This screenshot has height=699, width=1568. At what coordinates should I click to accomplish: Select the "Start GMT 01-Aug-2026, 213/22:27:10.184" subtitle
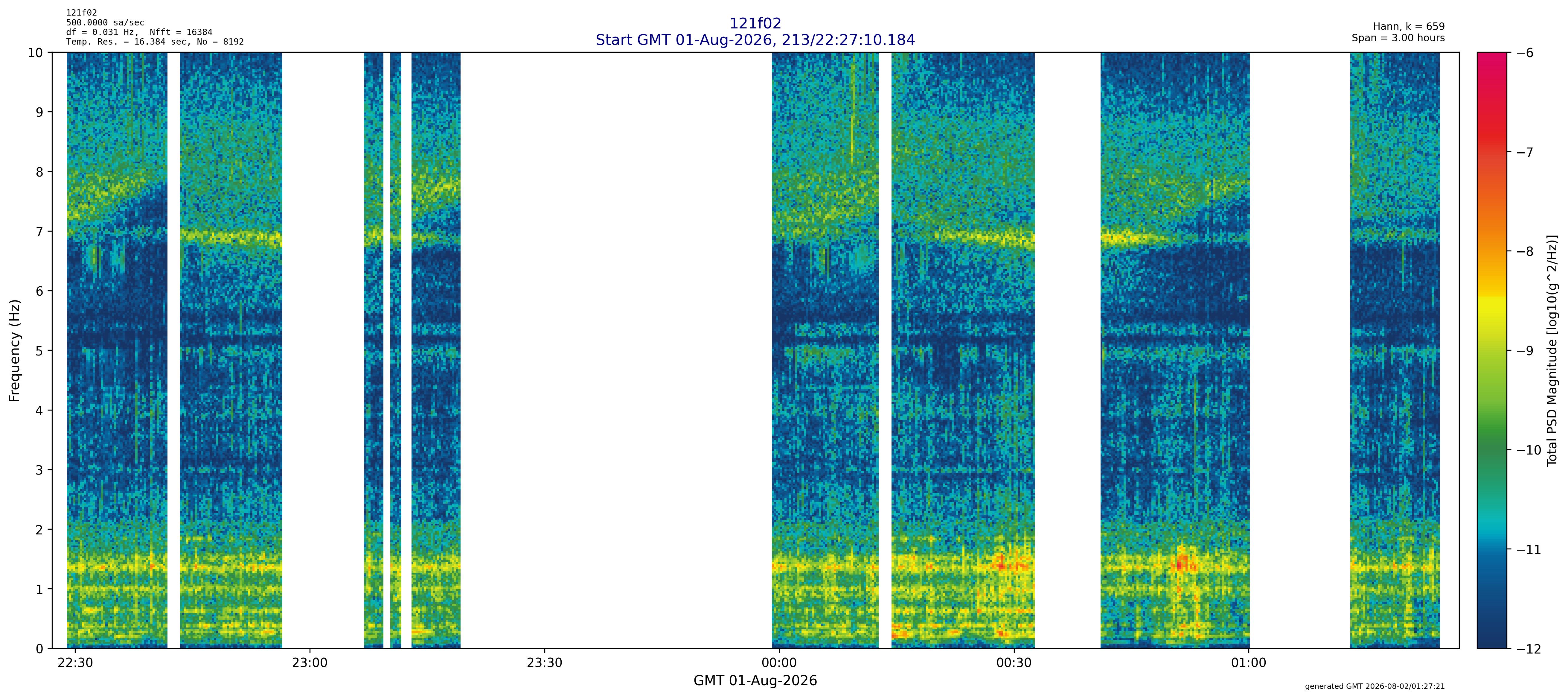point(755,40)
